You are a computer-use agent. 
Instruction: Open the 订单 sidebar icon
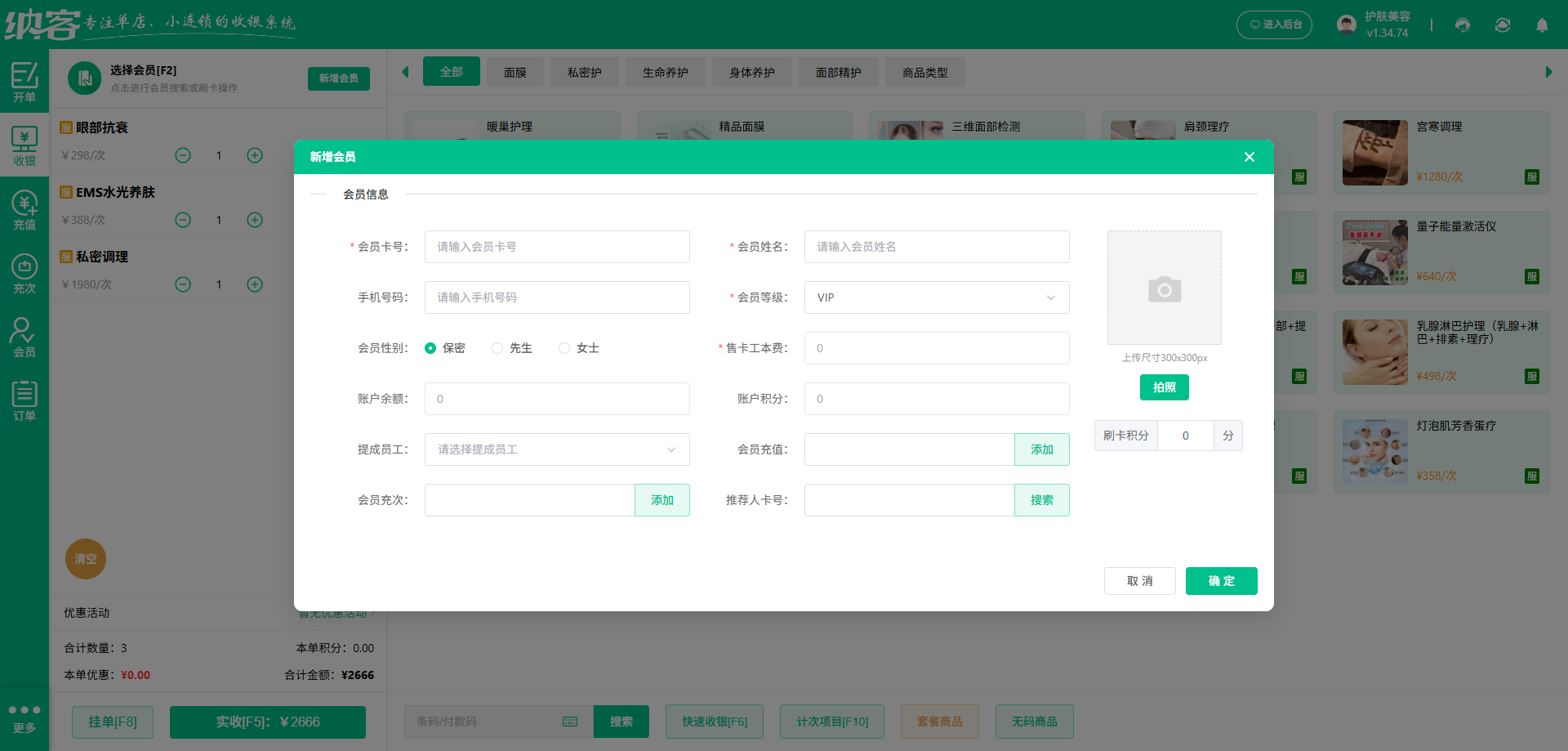tap(24, 400)
